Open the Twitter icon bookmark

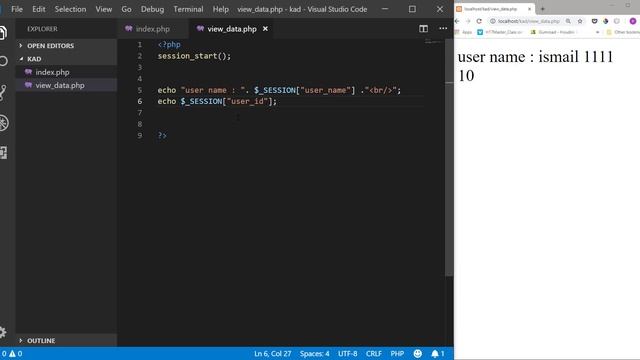click(480, 32)
